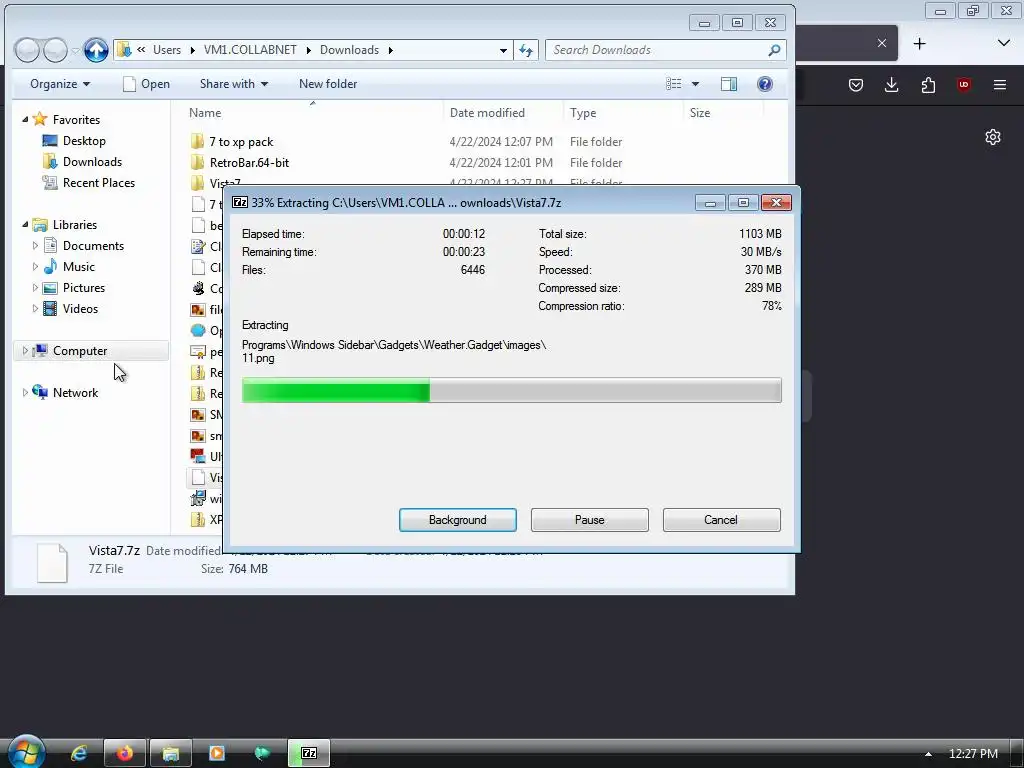The width and height of the screenshot is (1024, 768).
Task: Collapse the Favorites group
Action: coord(25,120)
